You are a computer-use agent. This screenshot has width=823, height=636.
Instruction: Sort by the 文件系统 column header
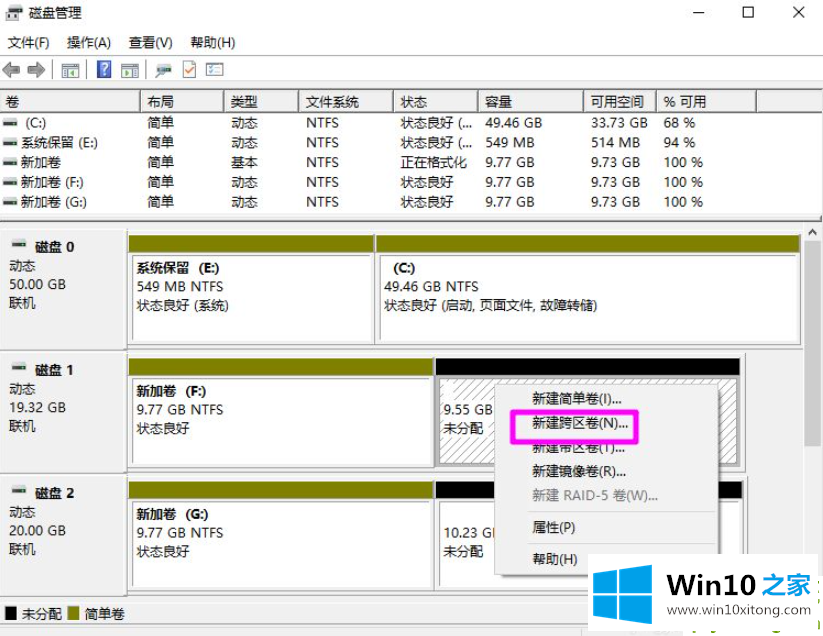pos(346,101)
